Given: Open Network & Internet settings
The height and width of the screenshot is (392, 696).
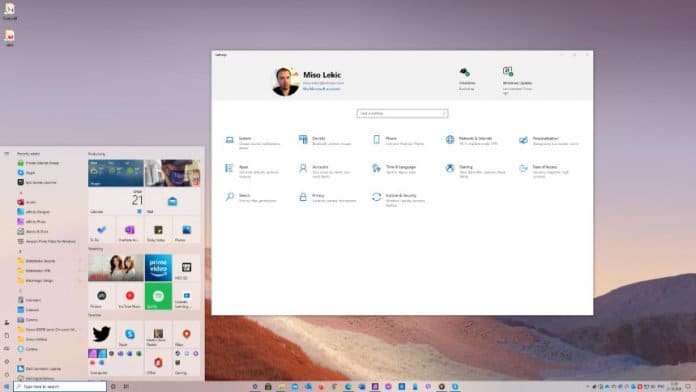Looking at the screenshot, I should click(x=472, y=141).
